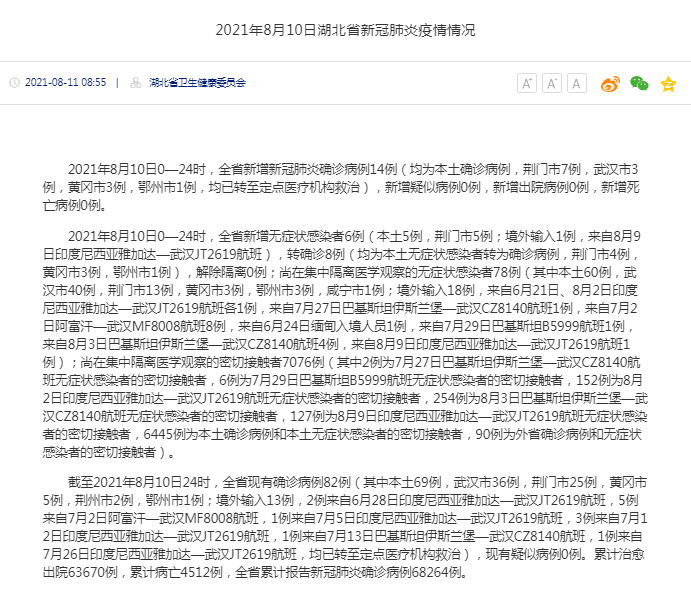Screen dimensions: 691x600
Task: Click the clock icon beside publish date
Action: [14, 83]
